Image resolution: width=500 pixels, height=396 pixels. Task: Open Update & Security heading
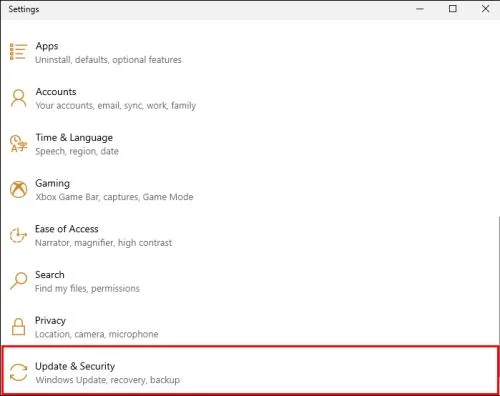coord(75,366)
